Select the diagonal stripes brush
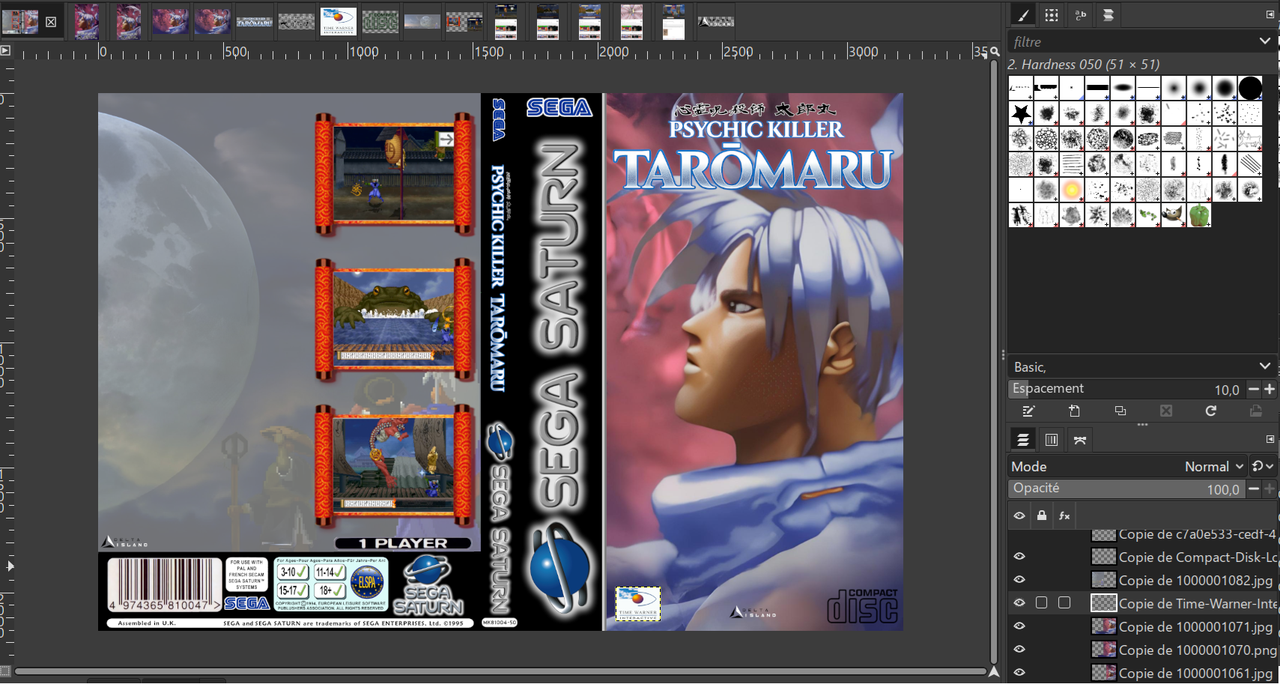Viewport: 1280px width, 685px height. (1250, 164)
